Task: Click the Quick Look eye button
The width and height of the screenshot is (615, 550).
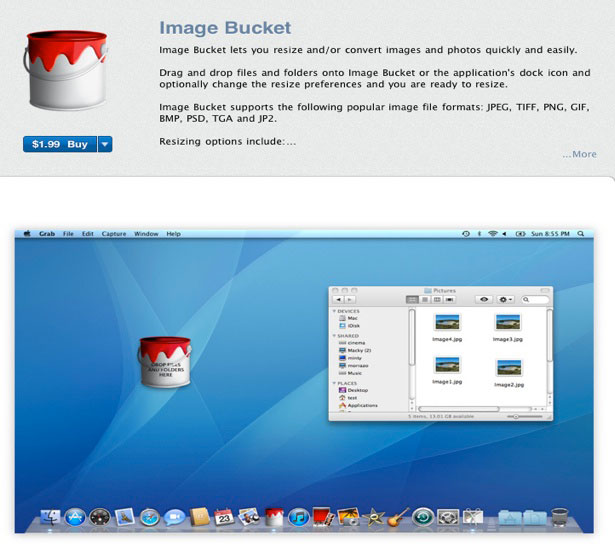Action: 484,300
